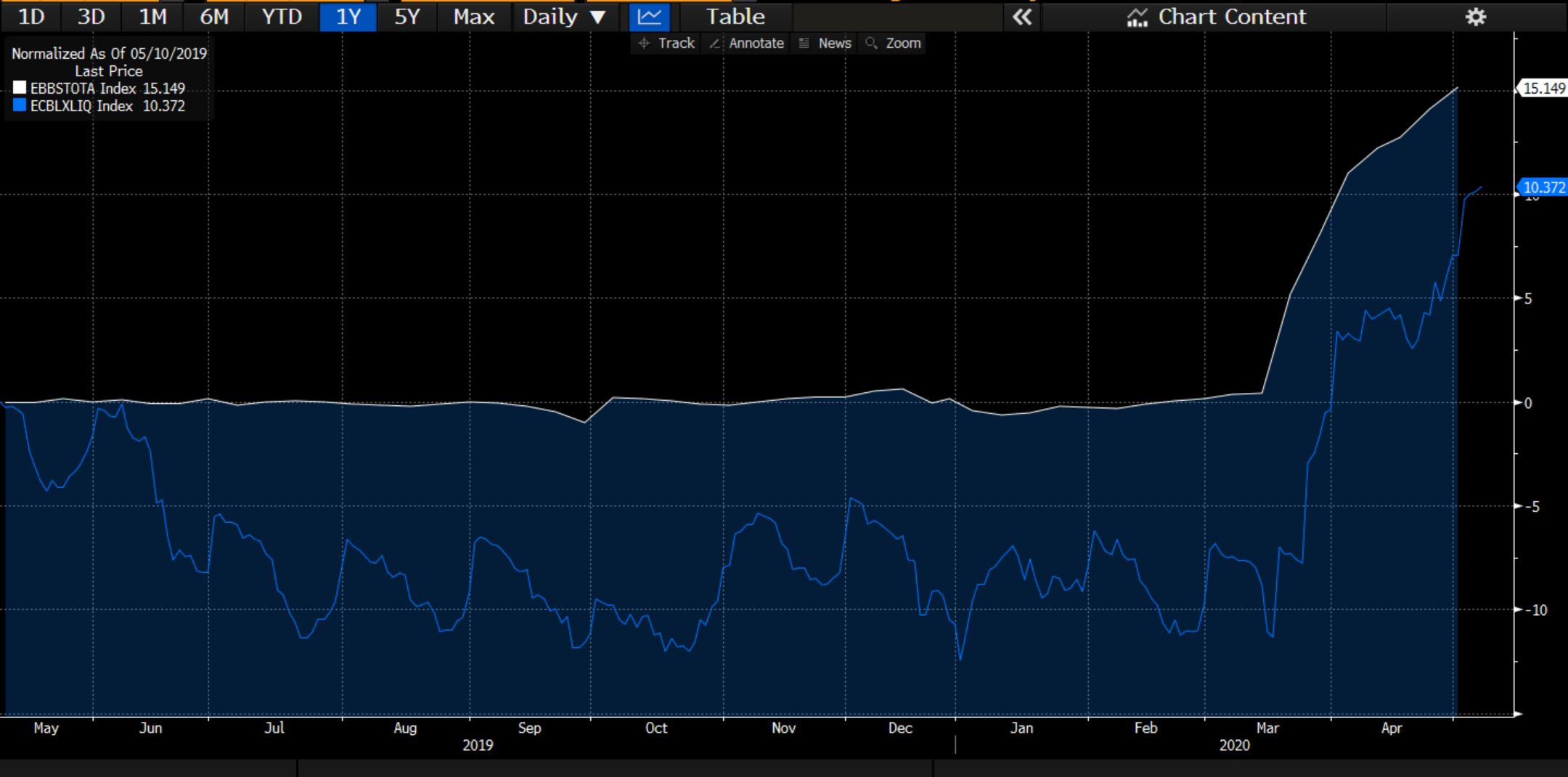This screenshot has width=1568, height=777.
Task: Switch to the 1M time range
Action: pyautogui.click(x=152, y=16)
